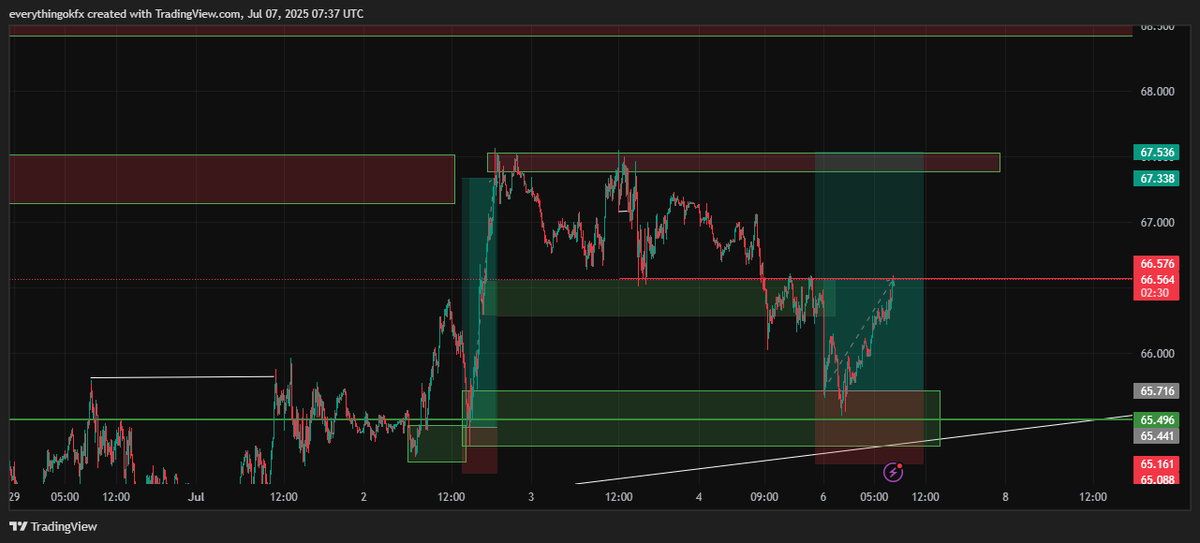Select the large green demand zone rectangle
1200x543 pixels.
701,418
